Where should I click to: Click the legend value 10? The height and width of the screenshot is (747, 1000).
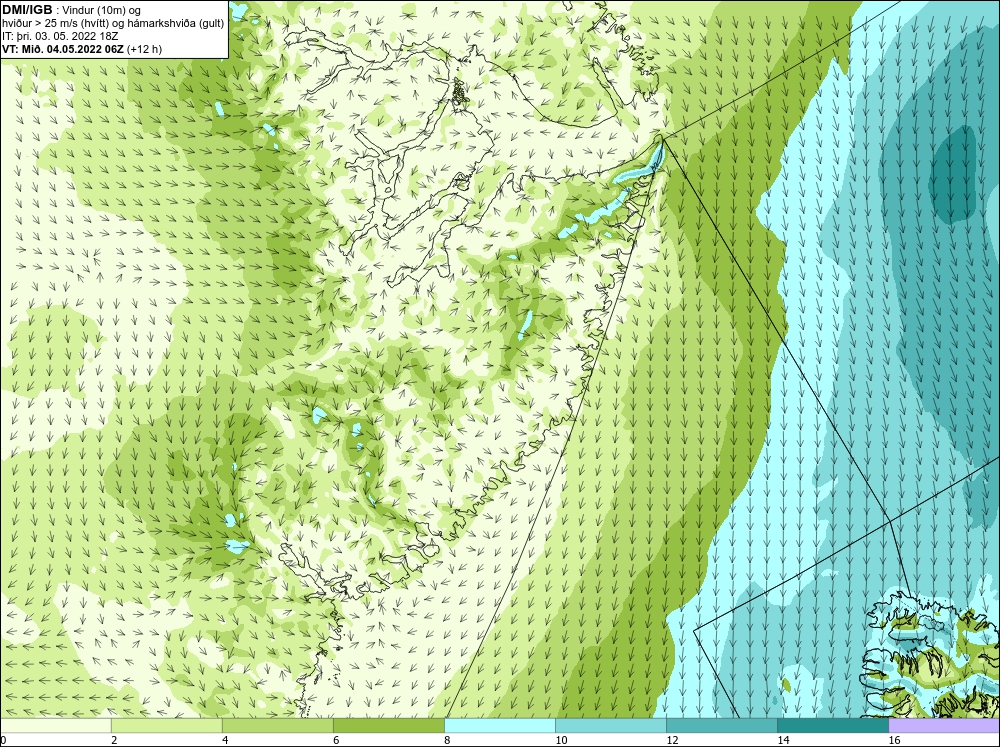pyautogui.click(x=560, y=740)
